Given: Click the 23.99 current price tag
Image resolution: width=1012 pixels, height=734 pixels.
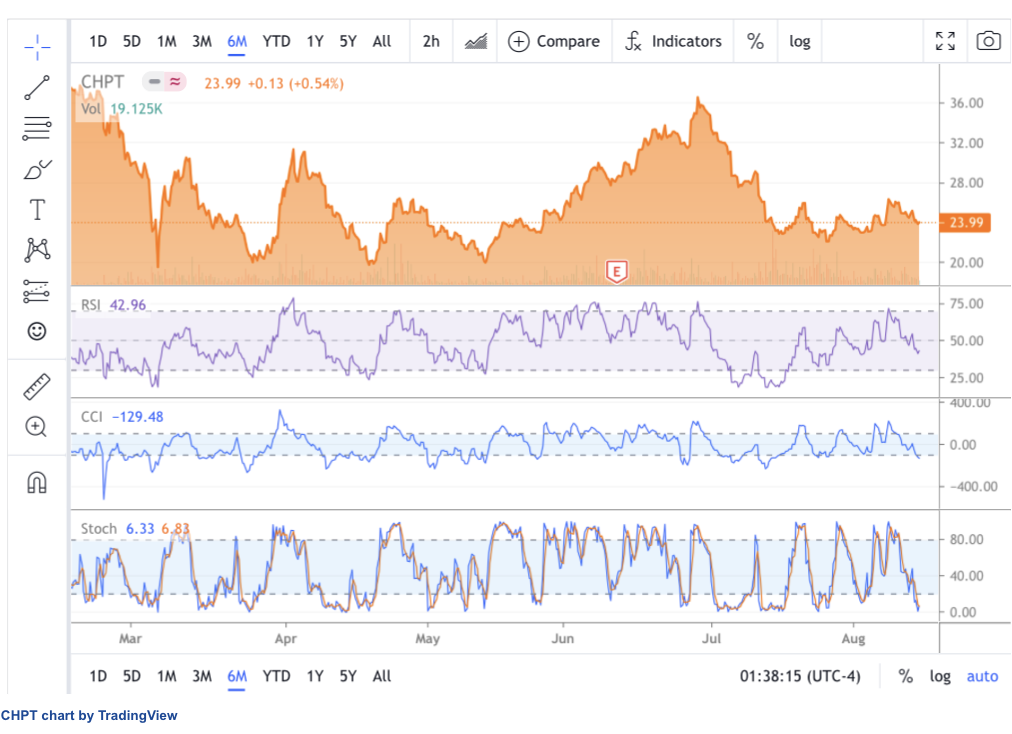Looking at the screenshot, I should click(x=966, y=223).
